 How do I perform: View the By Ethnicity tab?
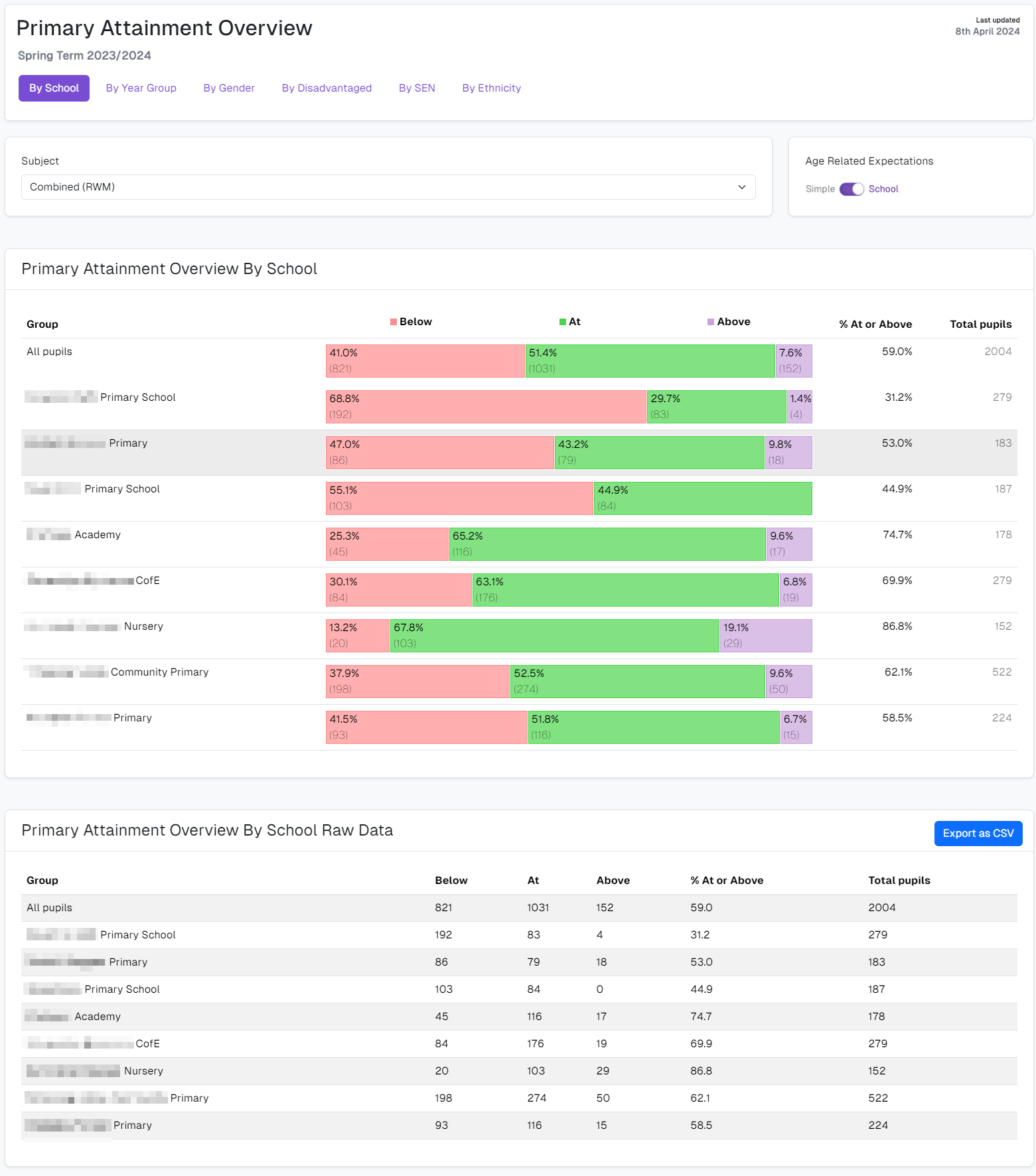pyautogui.click(x=491, y=88)
